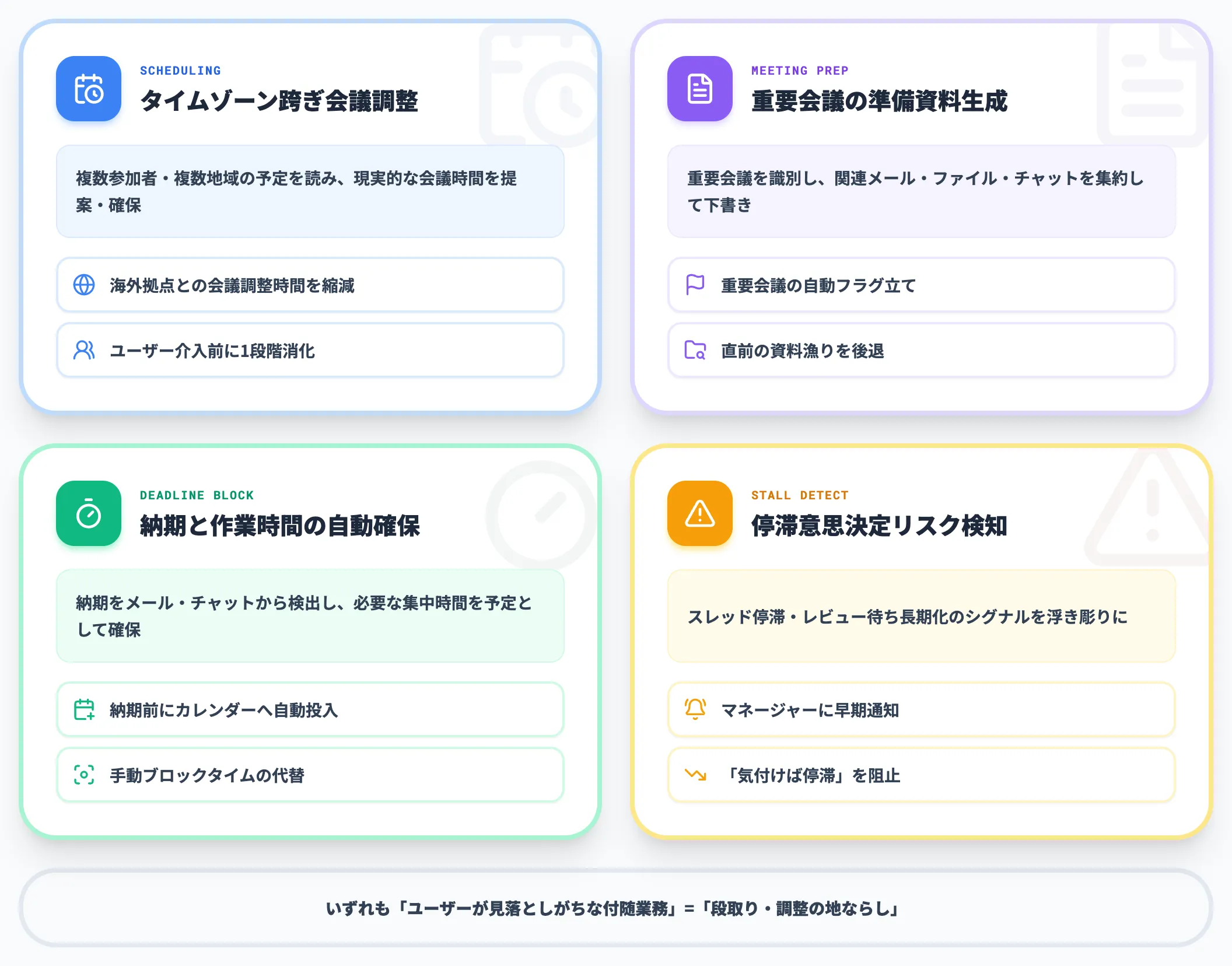
Task: Click the calendar-plus icon beside 納期前にカレンダーへ自動投入
Action: [x=84, y=710]
